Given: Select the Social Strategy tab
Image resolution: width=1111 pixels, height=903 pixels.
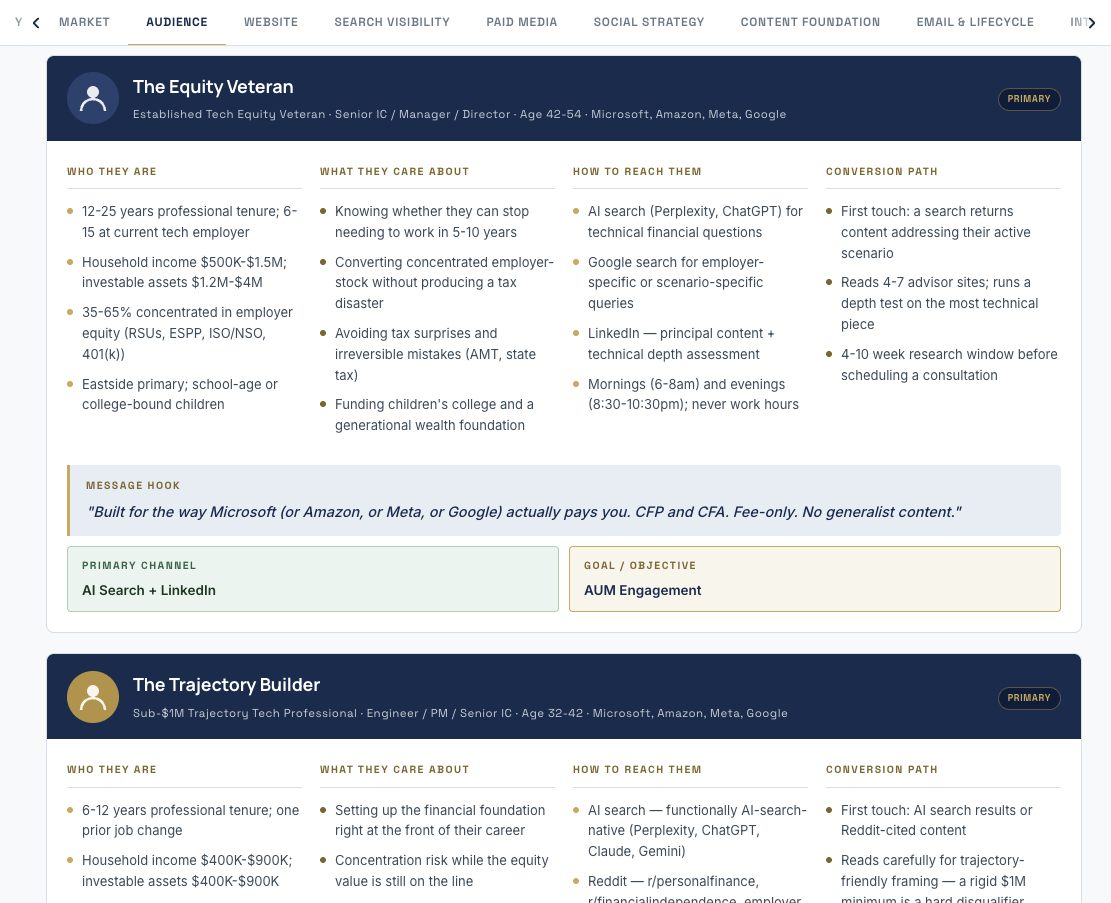Looking at the screenshot, I should click(649, 22).
